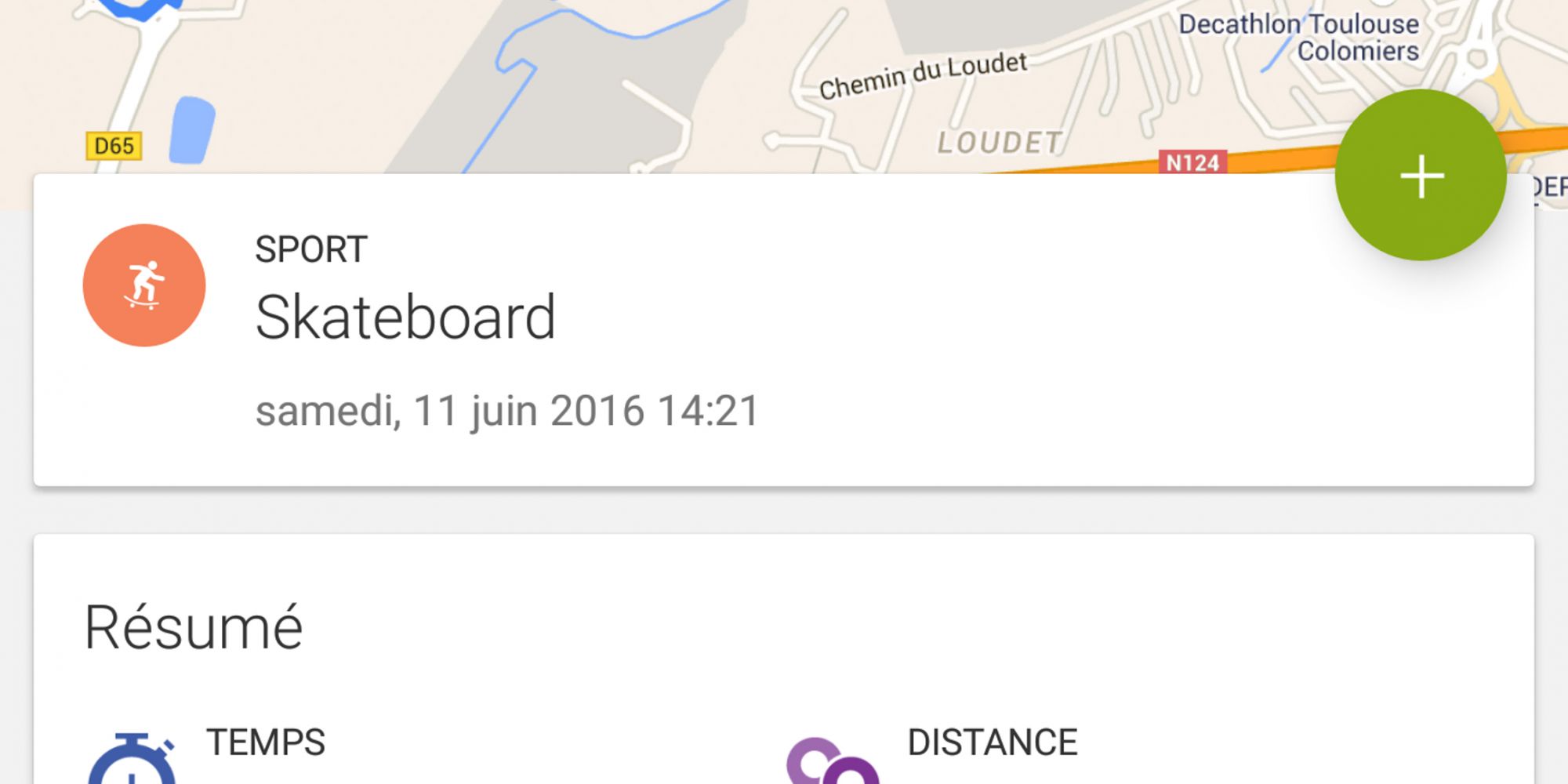Viewport: 1568px width, 784px height.
Task: Select the Skateboard sport title
Action: (x=405, y=317)
